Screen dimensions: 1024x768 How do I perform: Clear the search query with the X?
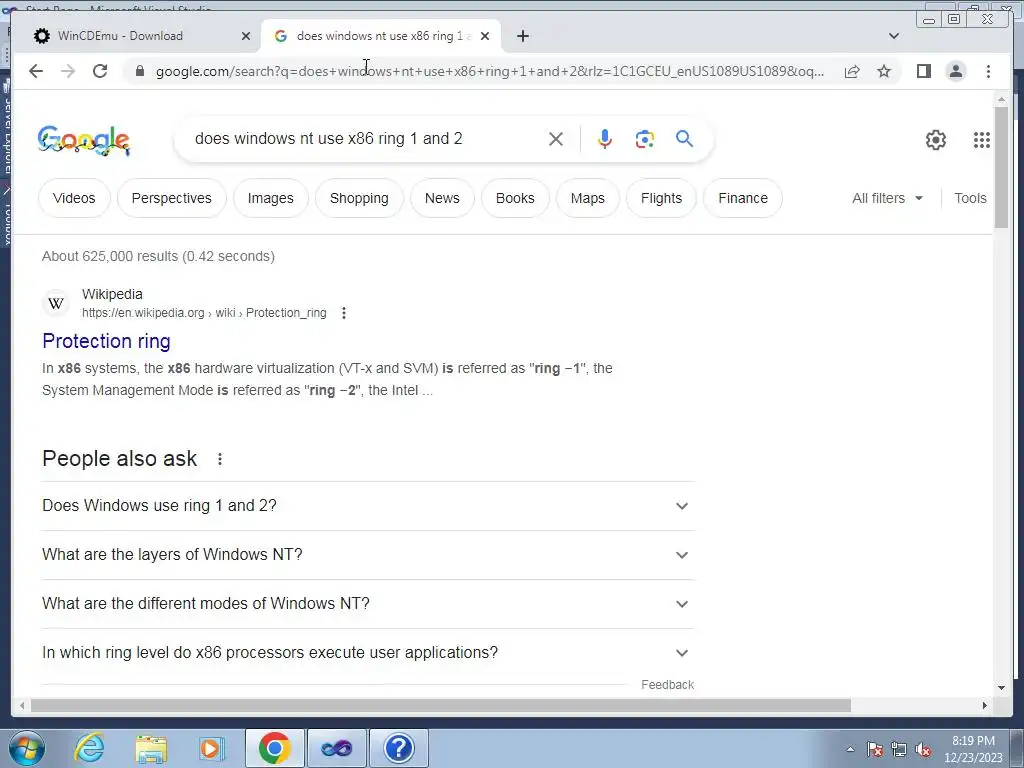556,139
